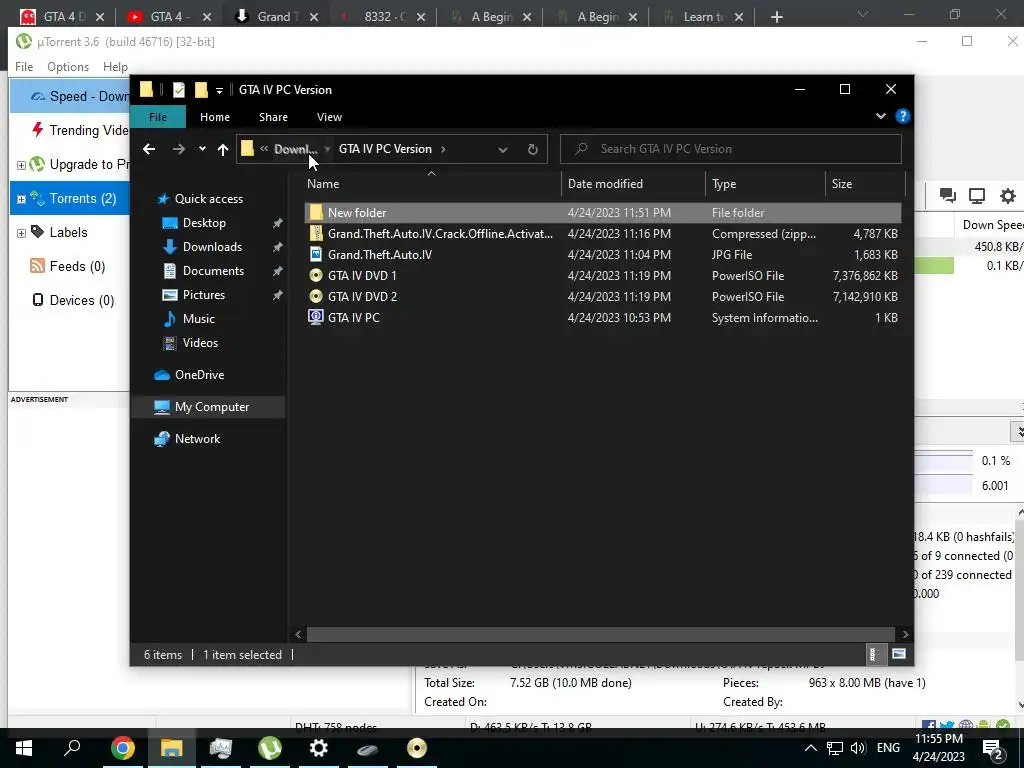Open Downloads in the navigation pane
The image size is (1024, 768).
point(212,247)
